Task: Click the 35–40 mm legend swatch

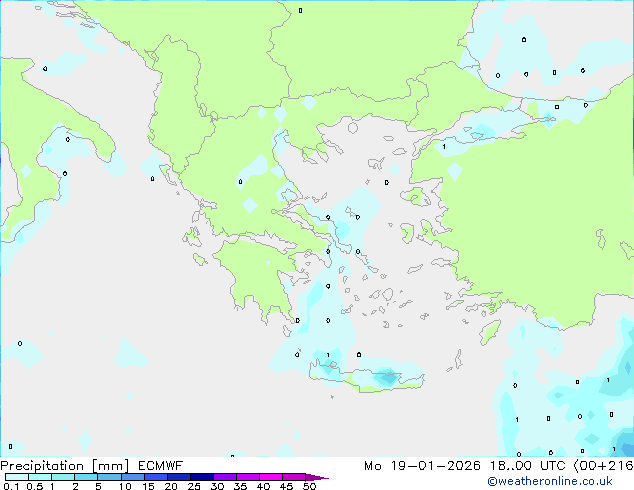Action: [x=248, y=477]
